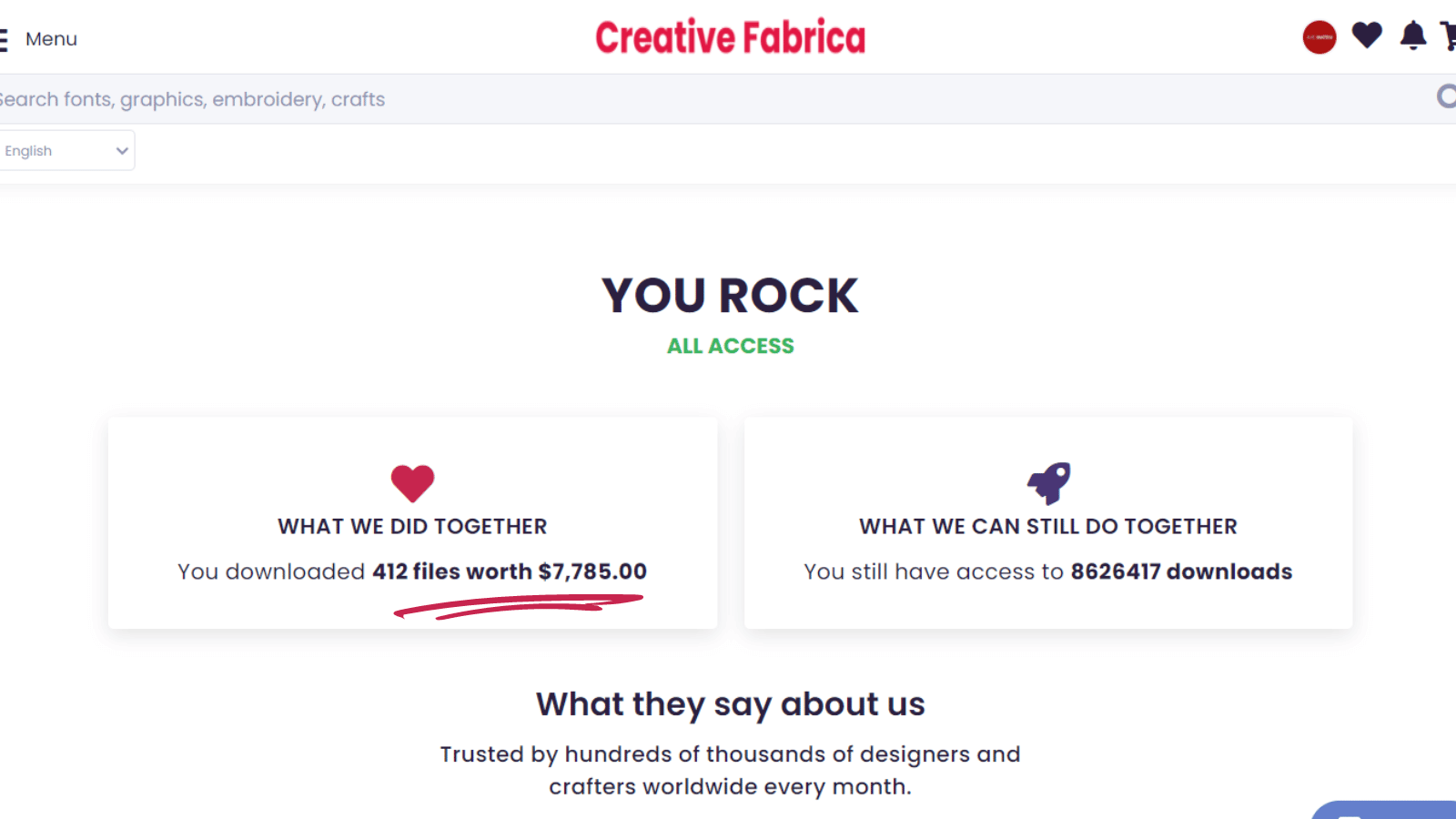Go to the Creative Fabrica logo homepage
Image resolution: width=1456 pixels, height=819 pixels.
tap(730, 37)
